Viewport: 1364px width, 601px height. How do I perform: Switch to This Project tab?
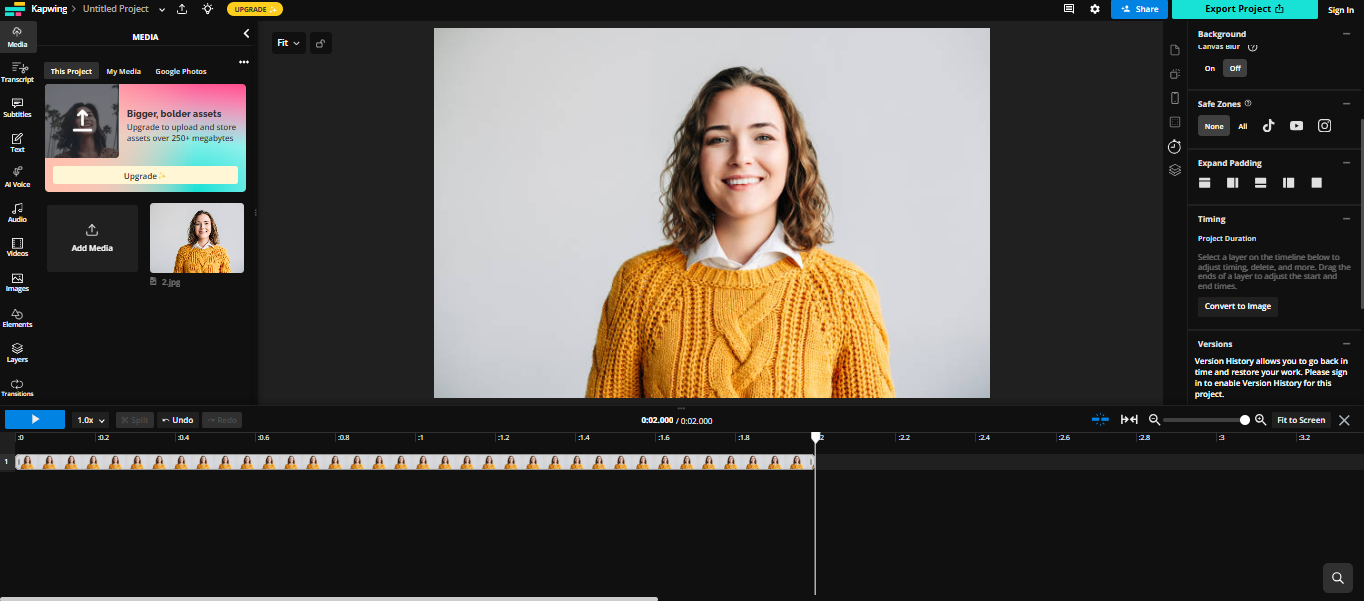coord(71,72)
